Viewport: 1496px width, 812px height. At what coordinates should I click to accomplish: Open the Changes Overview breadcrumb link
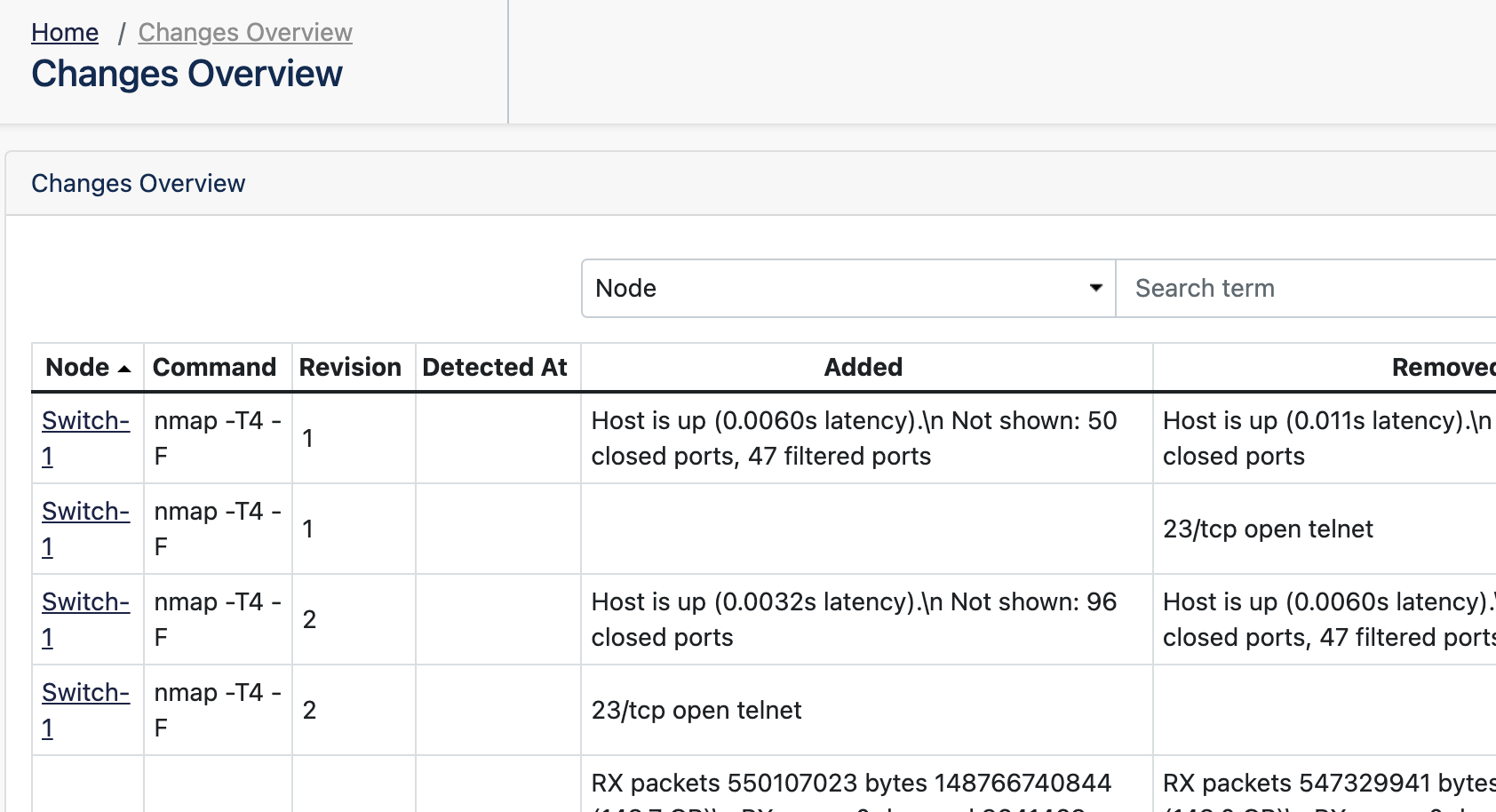(245, 32)
